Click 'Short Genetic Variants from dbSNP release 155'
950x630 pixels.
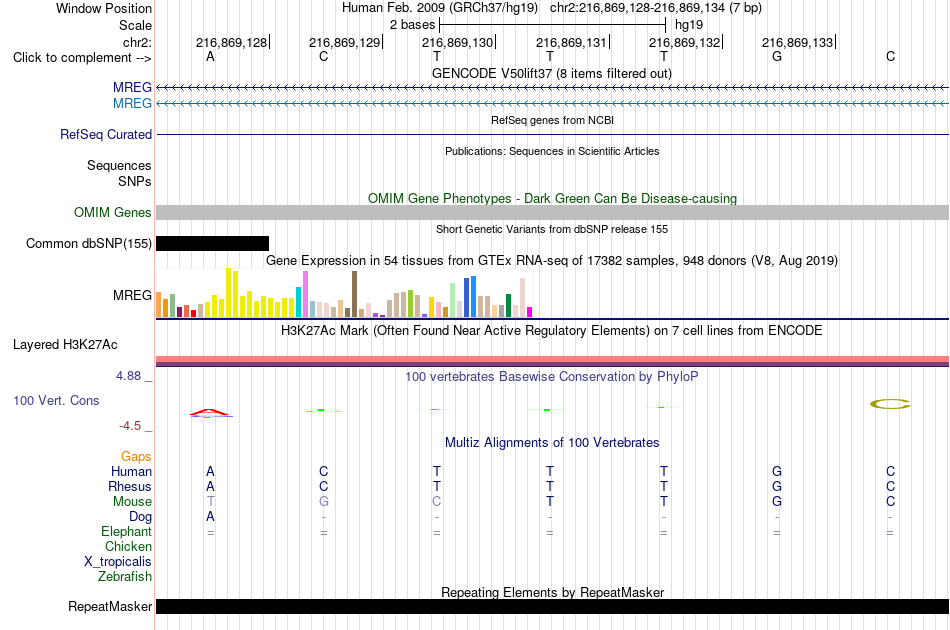pyautogui.click(x=552, y=229)
